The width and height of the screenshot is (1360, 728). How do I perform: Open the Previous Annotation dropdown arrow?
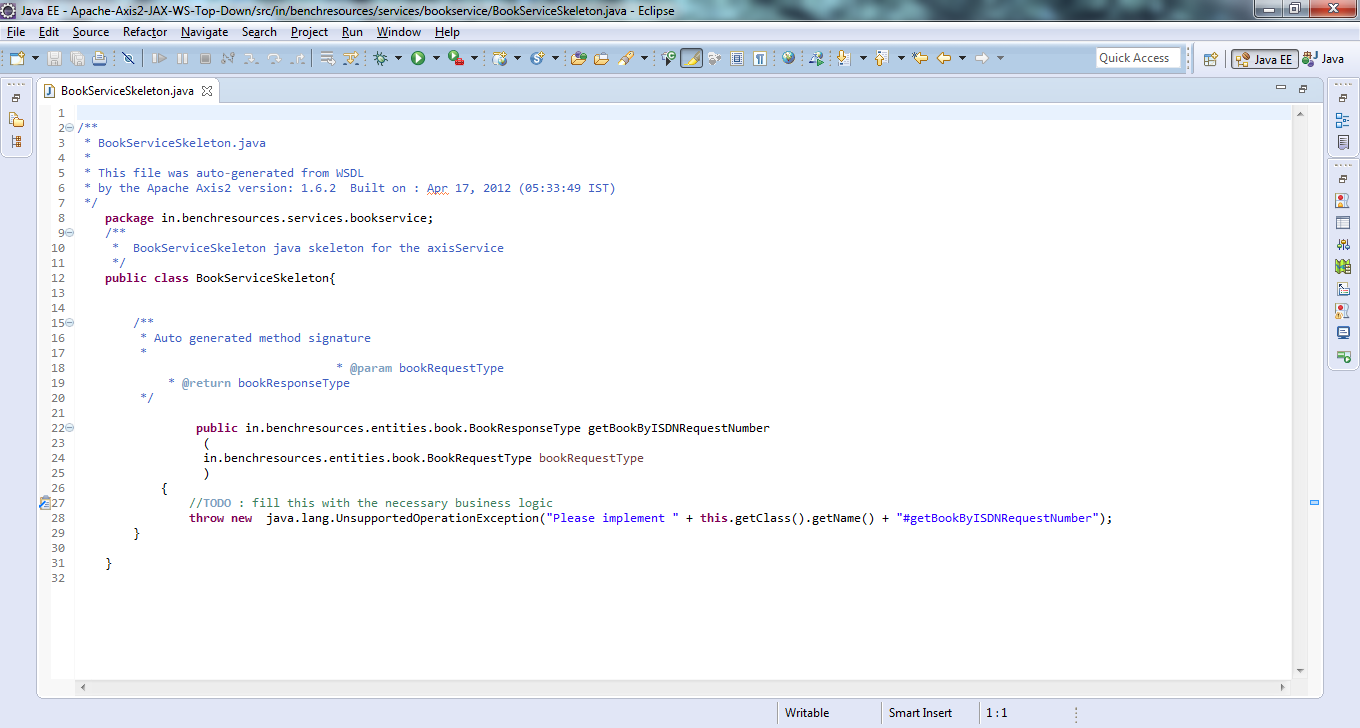tap(901, 58)
